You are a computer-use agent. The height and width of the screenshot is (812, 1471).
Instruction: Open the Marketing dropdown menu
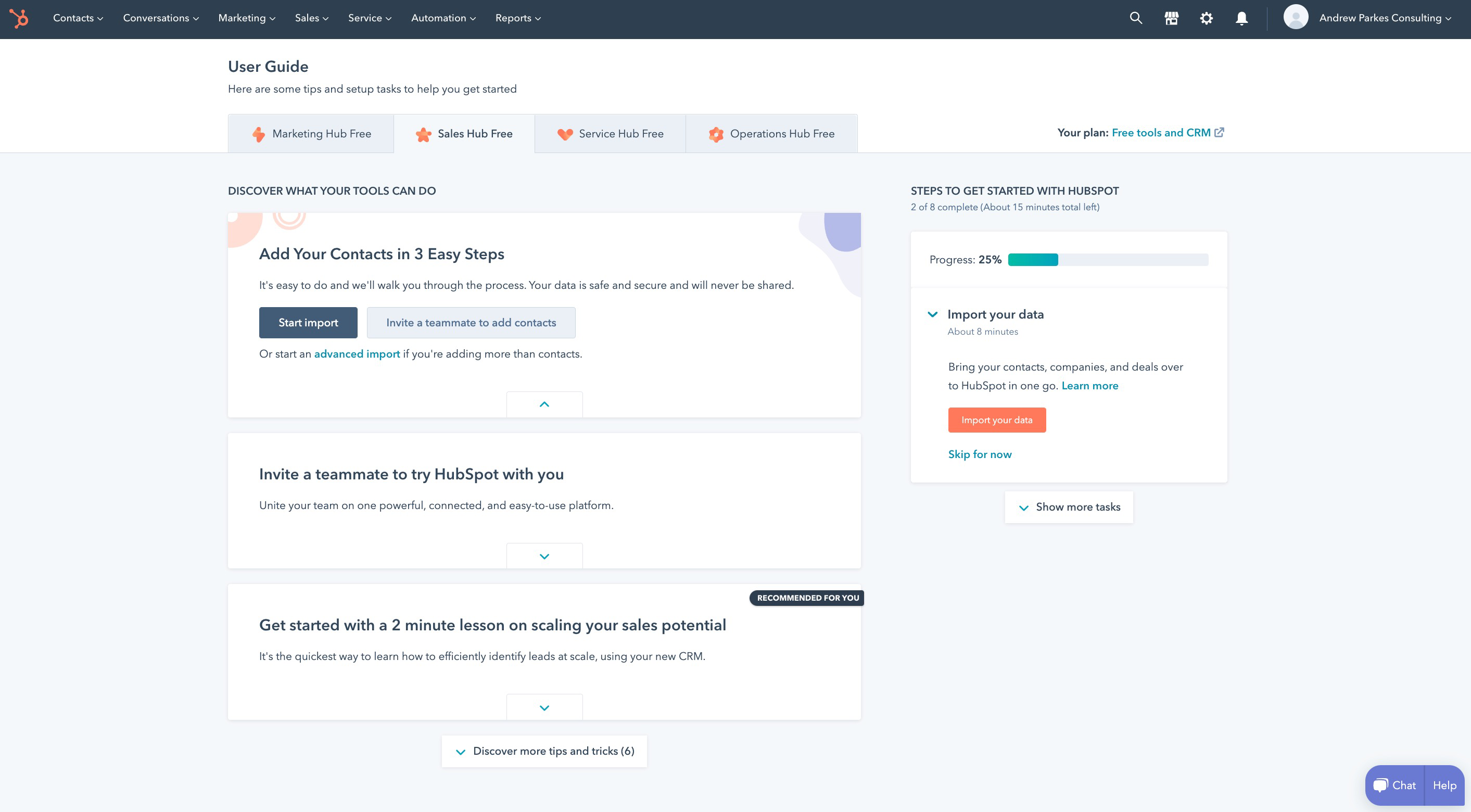(x=247, y=18)
